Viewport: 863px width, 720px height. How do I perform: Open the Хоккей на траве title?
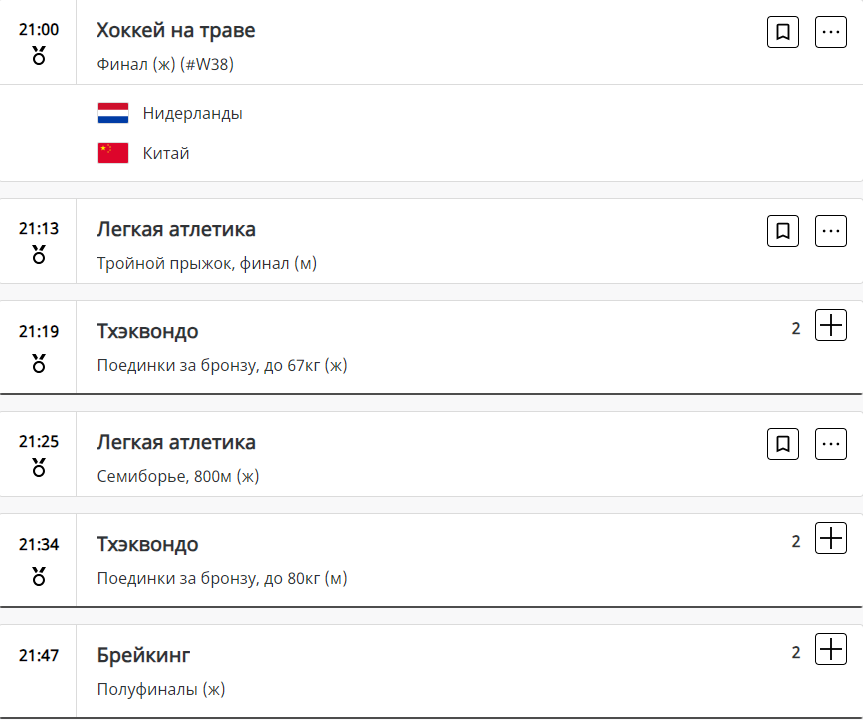point(176,31)
